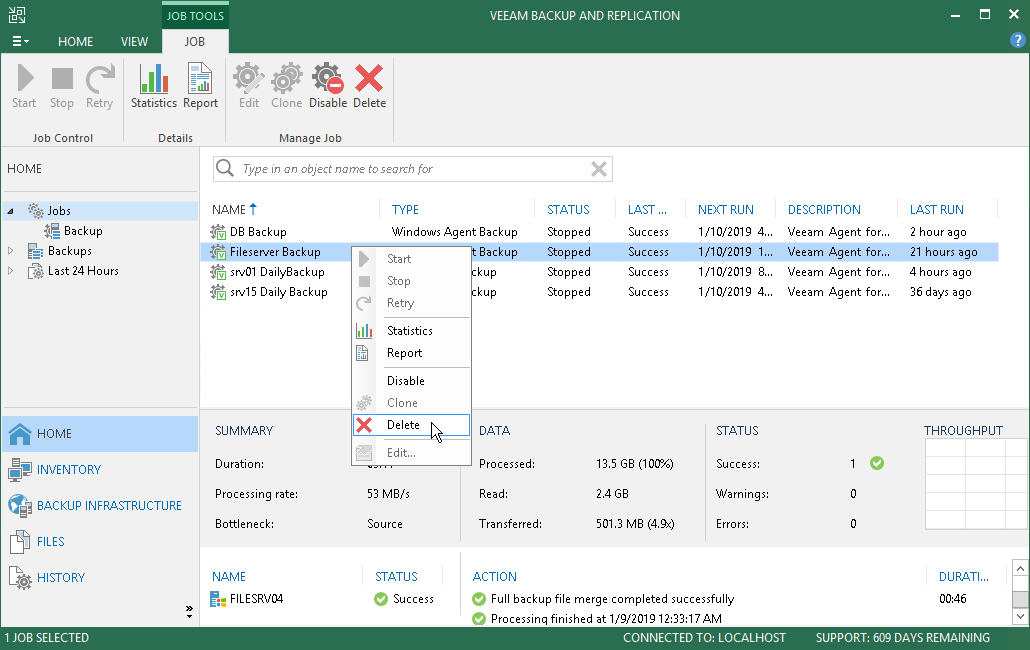Open Report from the ribbon

[x=200, y=86]
